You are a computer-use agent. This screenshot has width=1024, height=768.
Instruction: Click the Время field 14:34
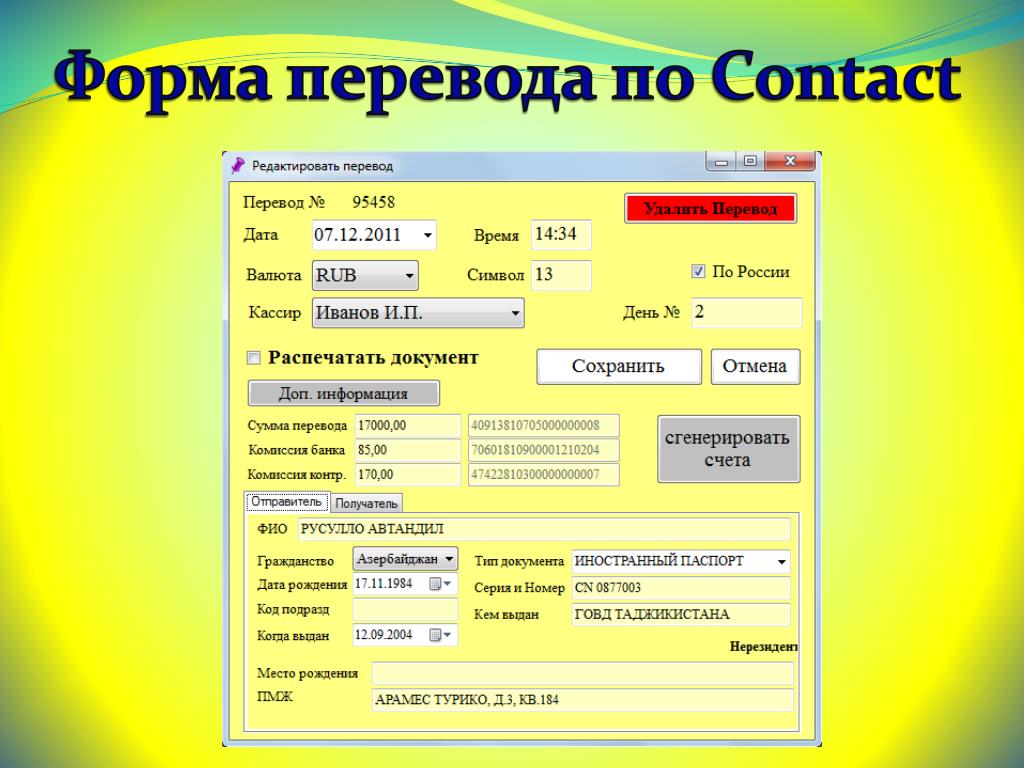[561, 234]
